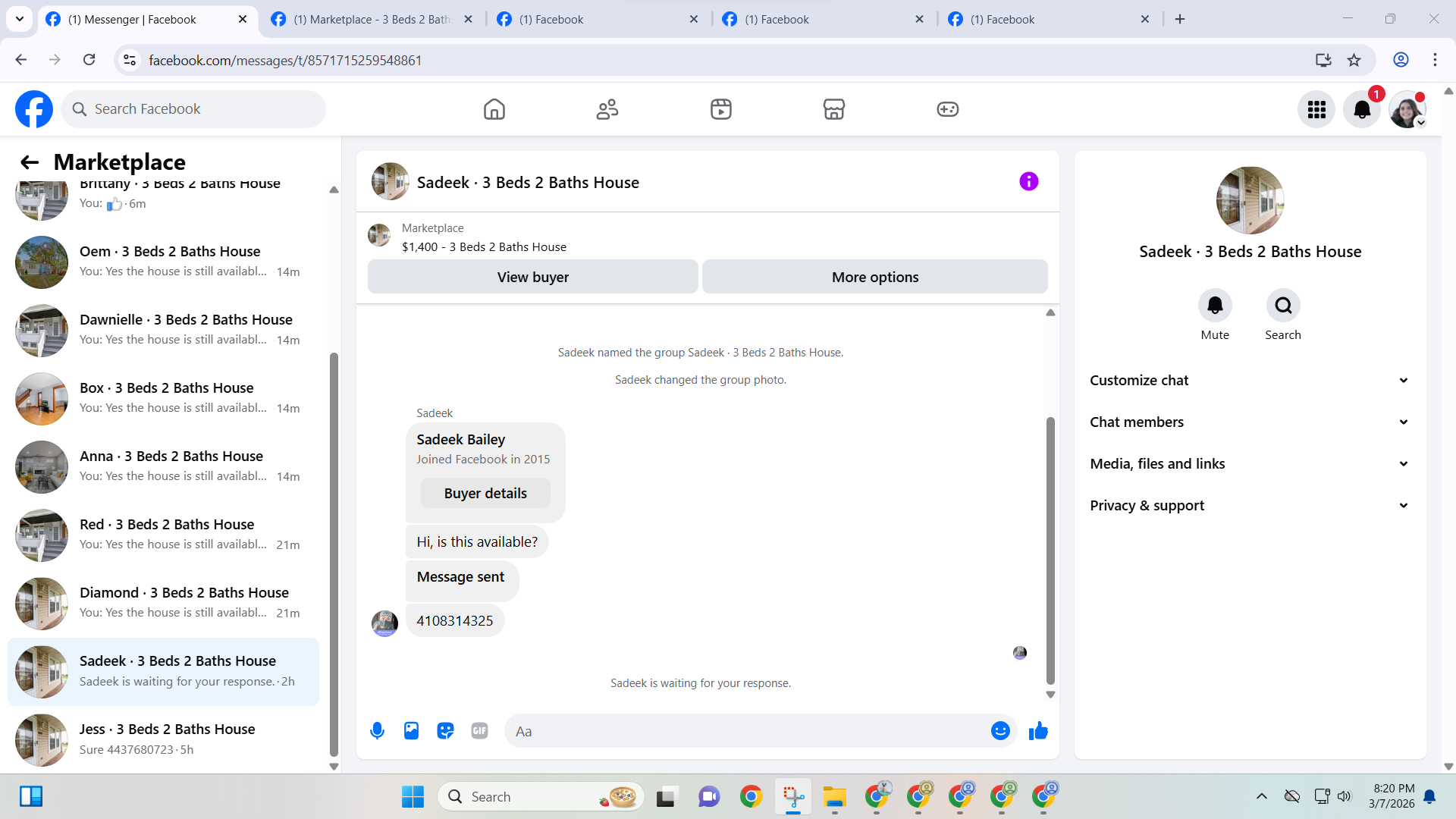Go to the Home feed icon
Image resolution: width=1456 pixels, height=819 pixels.
pos(494,109)
